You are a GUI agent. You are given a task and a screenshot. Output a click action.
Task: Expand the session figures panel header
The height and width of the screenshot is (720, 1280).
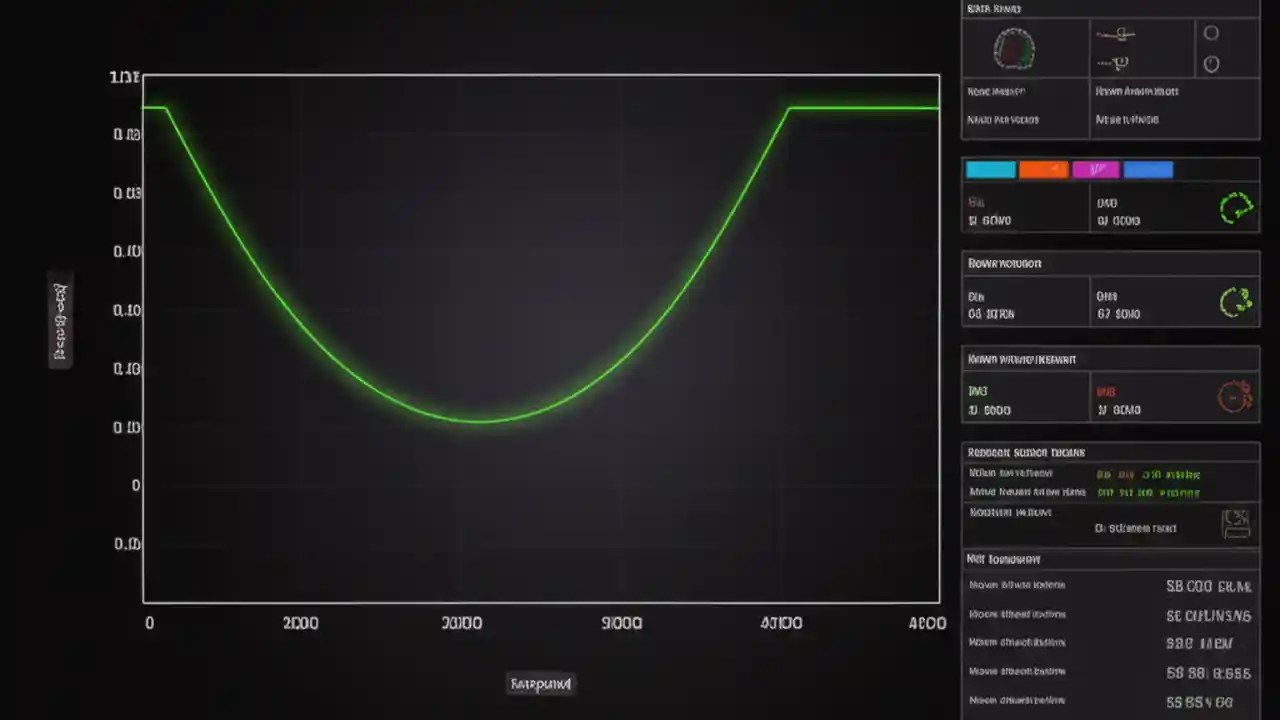[x=1110, y=452]
